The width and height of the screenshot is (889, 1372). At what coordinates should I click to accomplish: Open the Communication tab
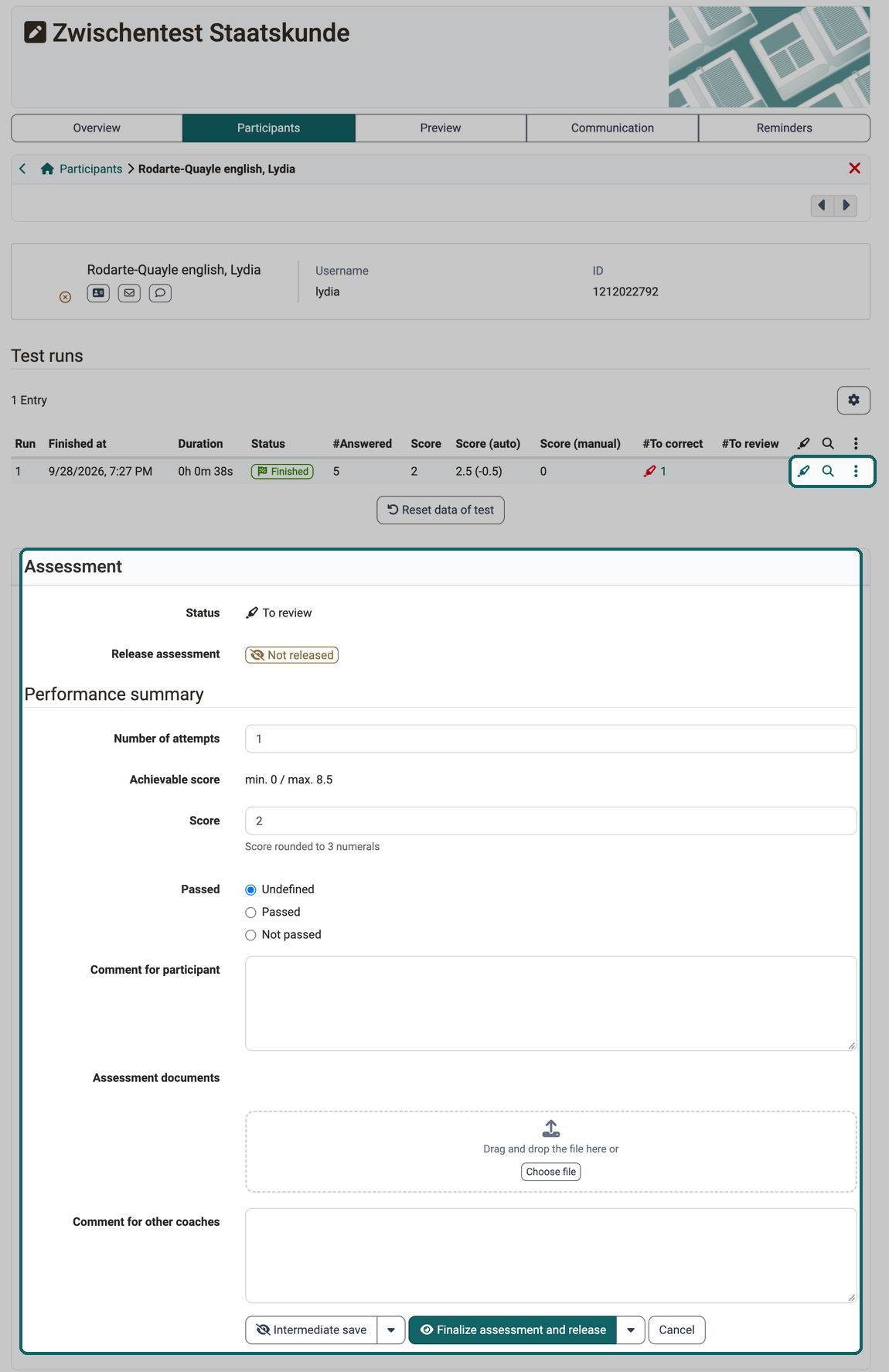pos(612,128)
